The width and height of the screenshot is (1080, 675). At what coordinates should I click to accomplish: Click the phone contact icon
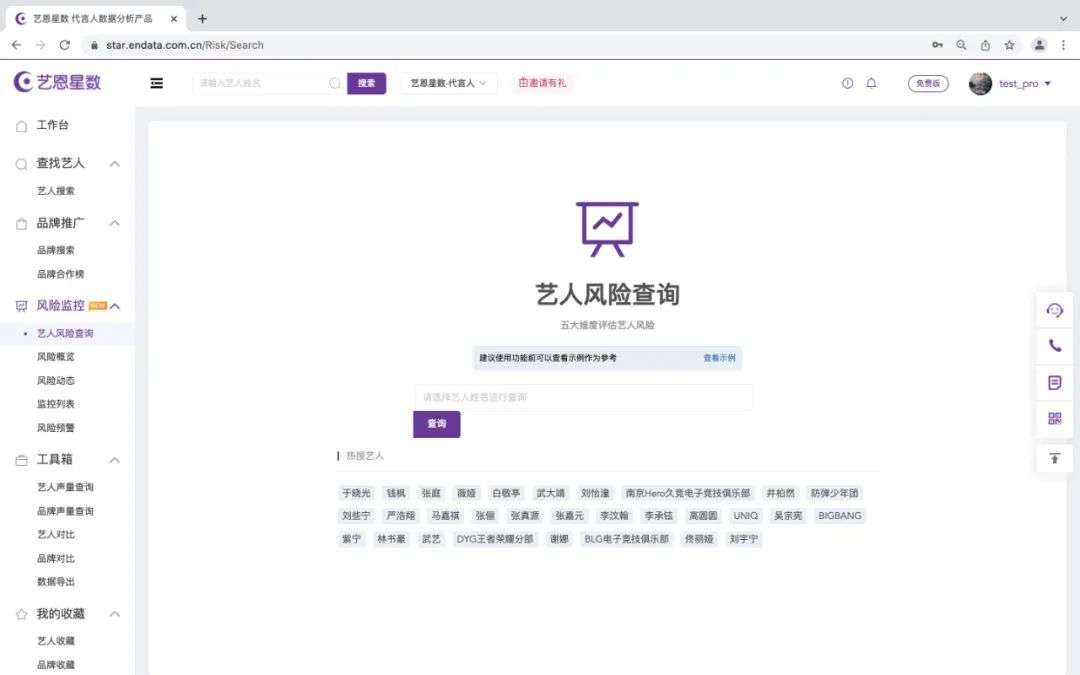point(1055,346)
